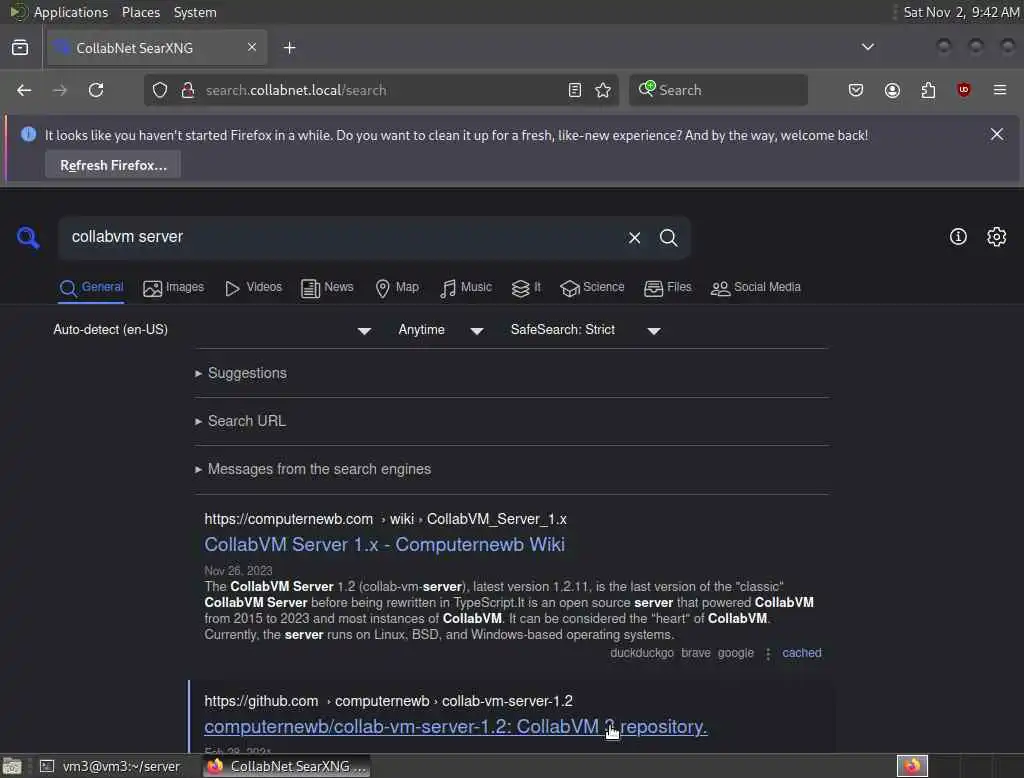Switch to the Images category tab
Screen dimensions: 1024x778
pyautogui.click(x=174, y=288)
